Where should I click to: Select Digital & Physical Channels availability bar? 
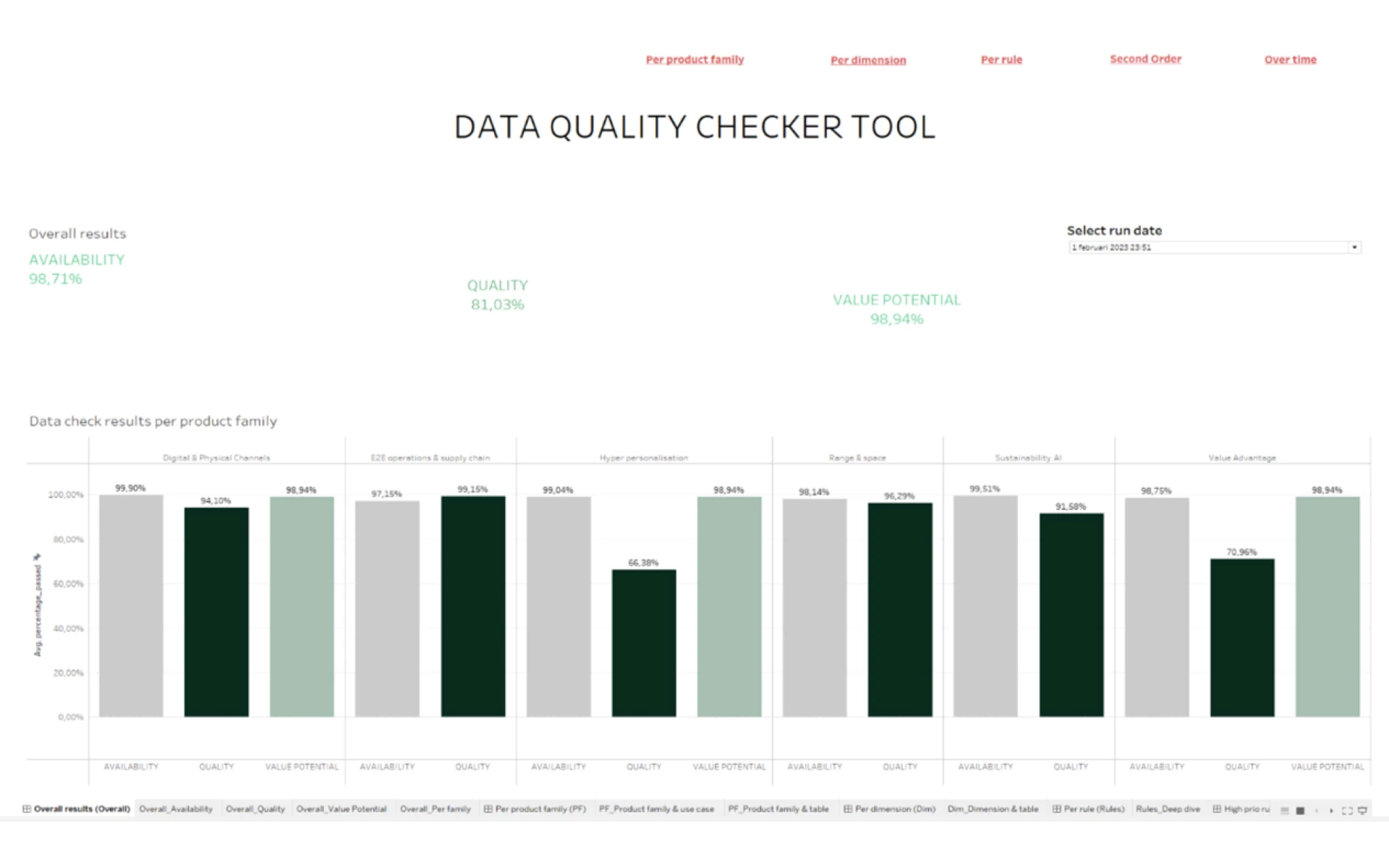click(131, 606)
